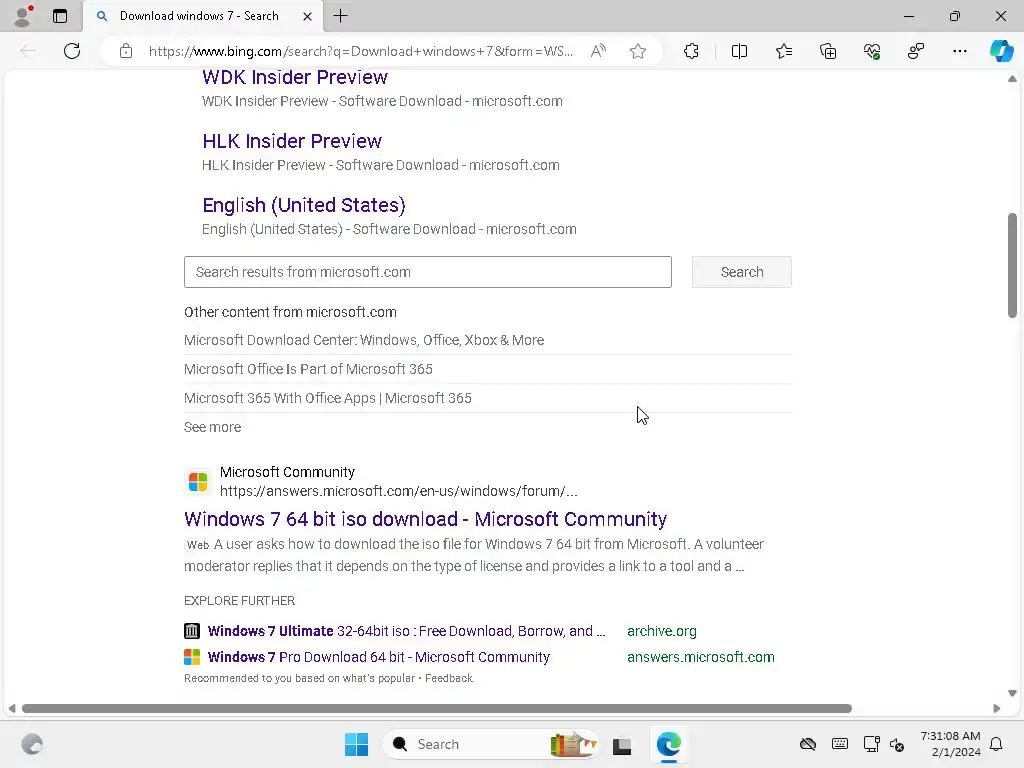Open Windows 7 64 bit iso download result

click(x=425, y=519)
